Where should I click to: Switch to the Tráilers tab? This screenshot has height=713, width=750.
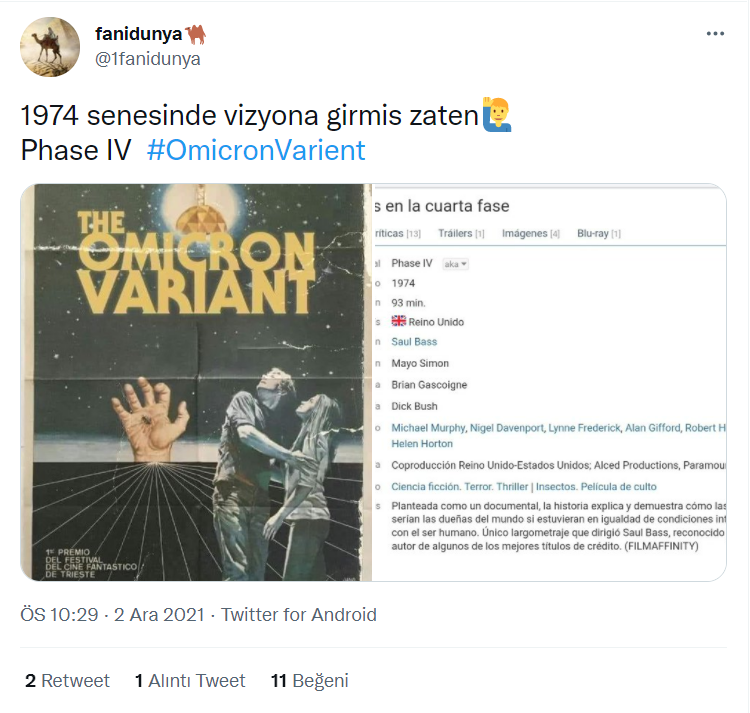(461, 233)
